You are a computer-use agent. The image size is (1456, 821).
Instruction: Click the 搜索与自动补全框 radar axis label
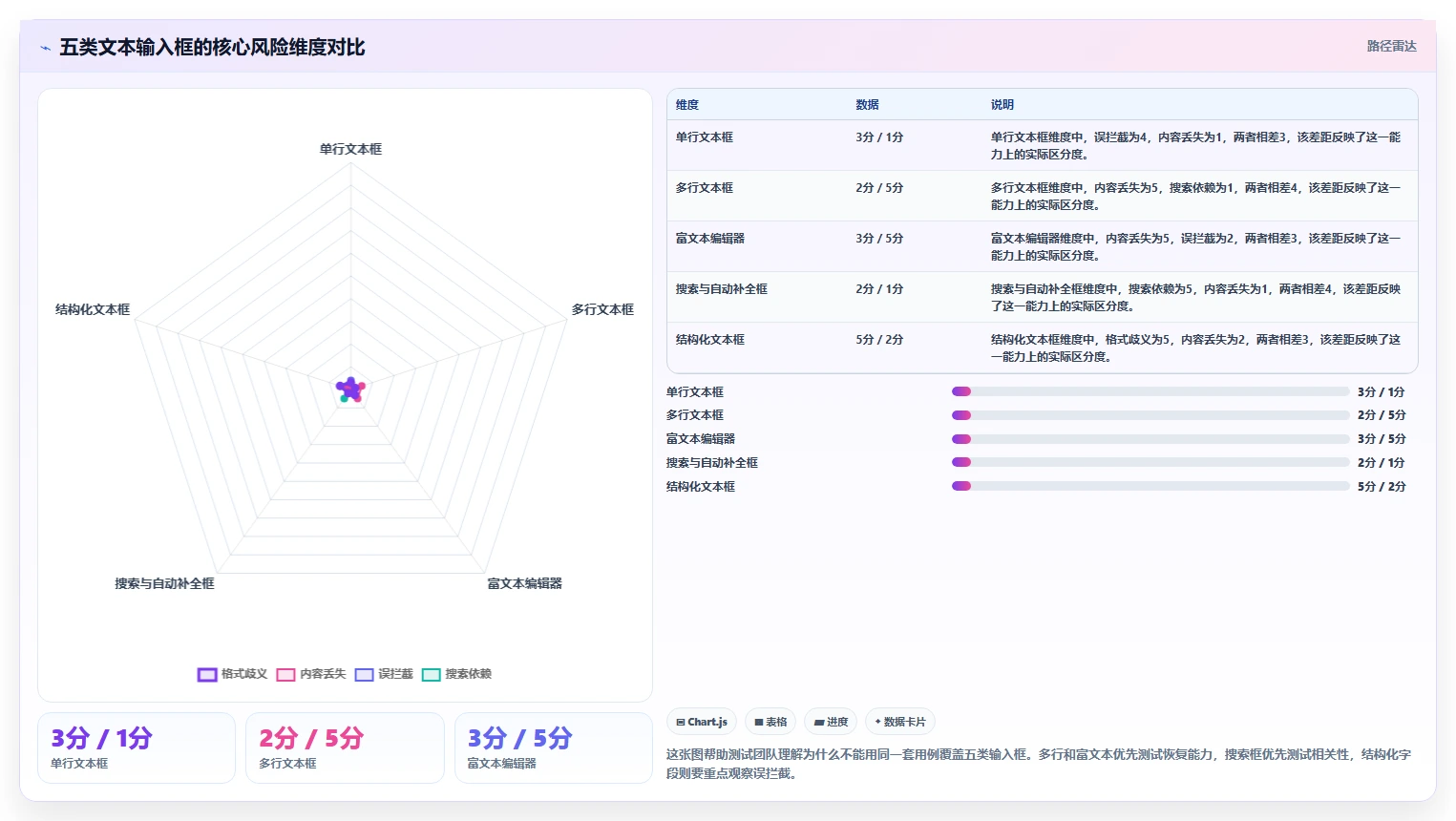[x=165, y=583]
